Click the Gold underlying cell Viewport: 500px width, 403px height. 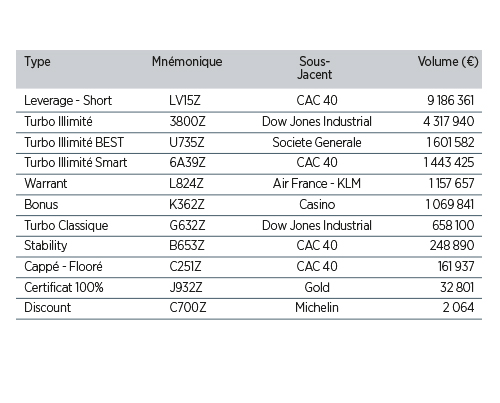pos(317,287)
